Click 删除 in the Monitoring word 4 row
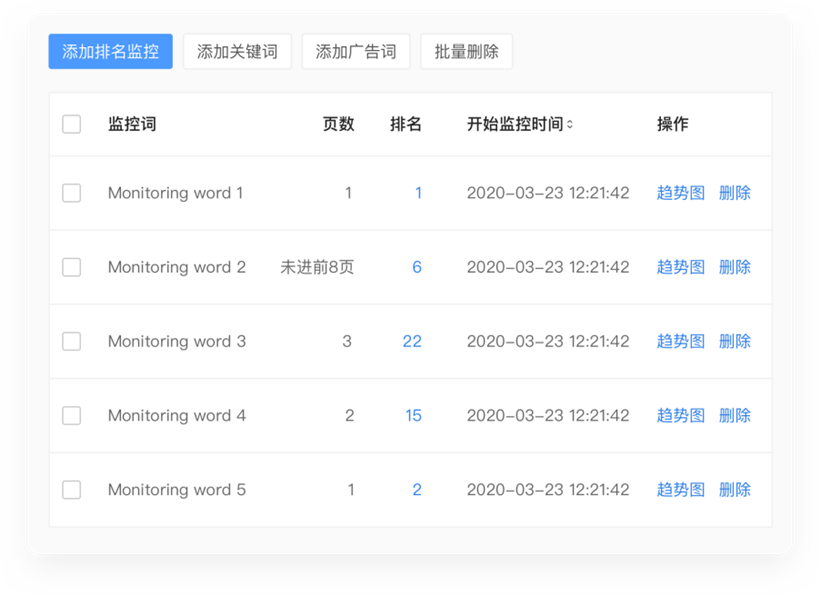Image resolution: width=820 pixels, height=595 pixels. [735, 416]
